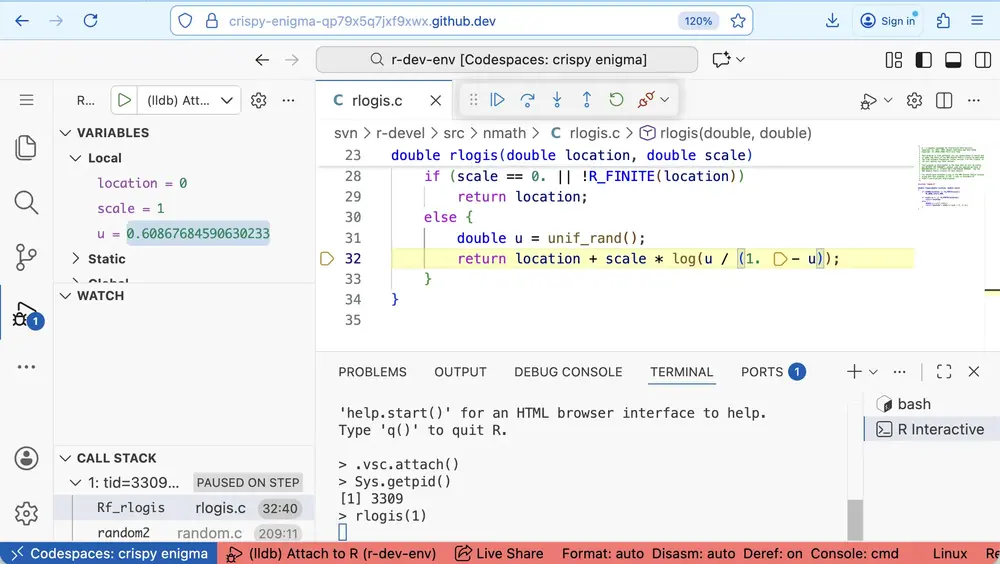This screenshot has height=564, width=1000.
Task: Open the launch configuration dropdown
Action: coord(228,100)
